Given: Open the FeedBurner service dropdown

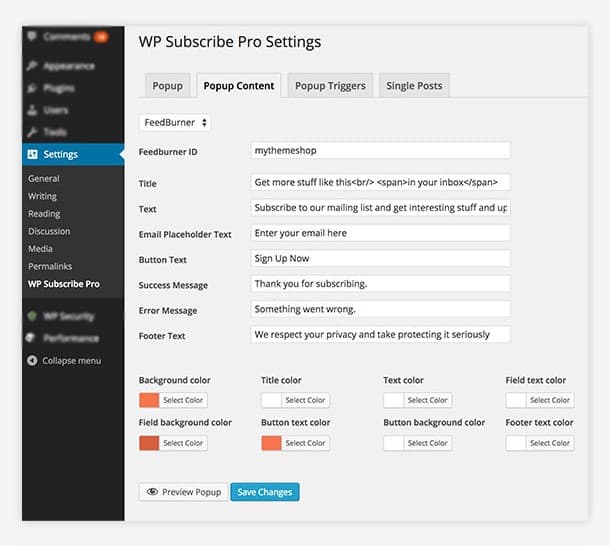Looking at the screenshot, I should pyautogui.click(x=175, y=122).
